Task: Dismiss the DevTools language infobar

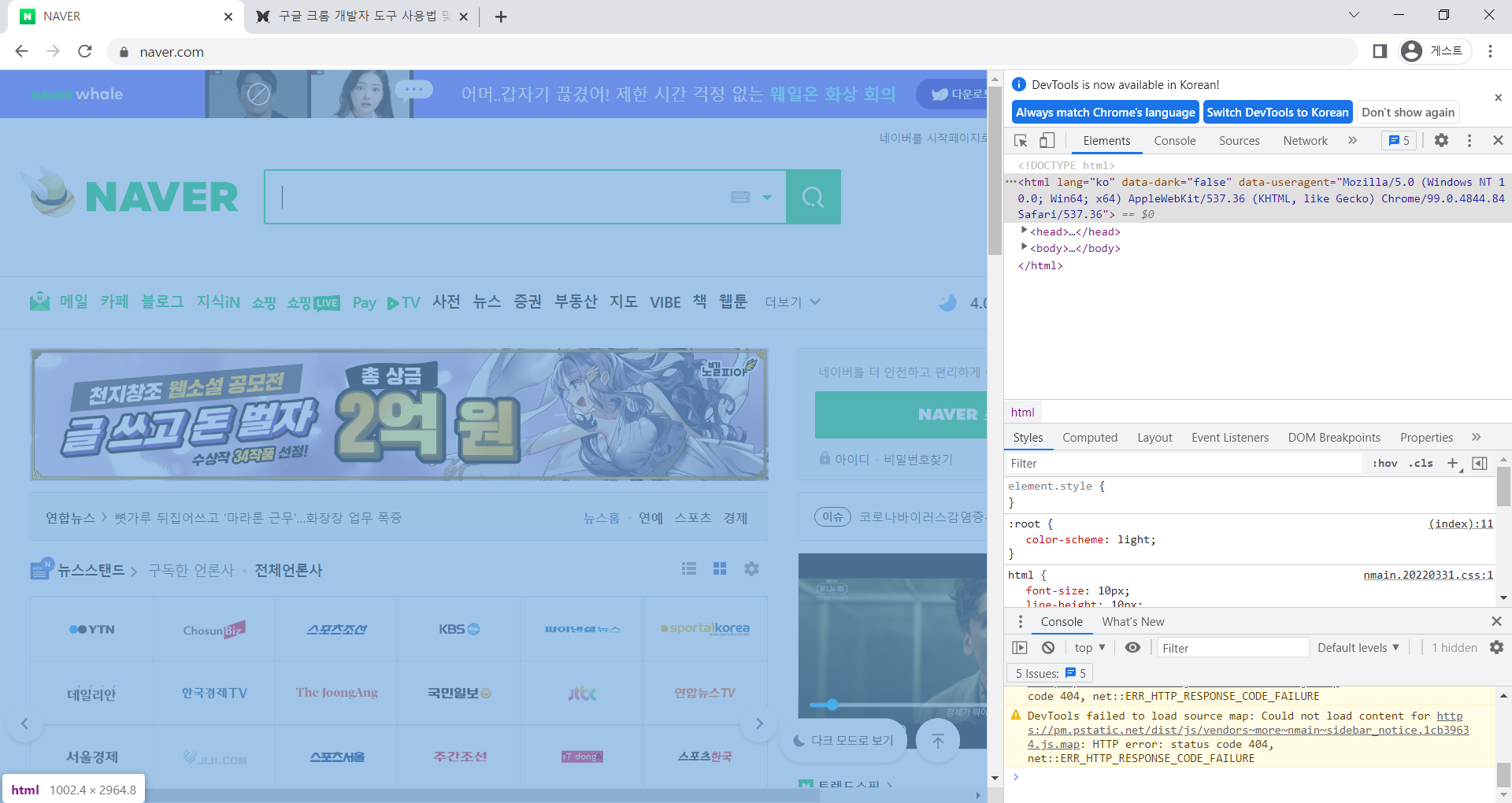Action: pyautogui.click(x=1498, y=98)
